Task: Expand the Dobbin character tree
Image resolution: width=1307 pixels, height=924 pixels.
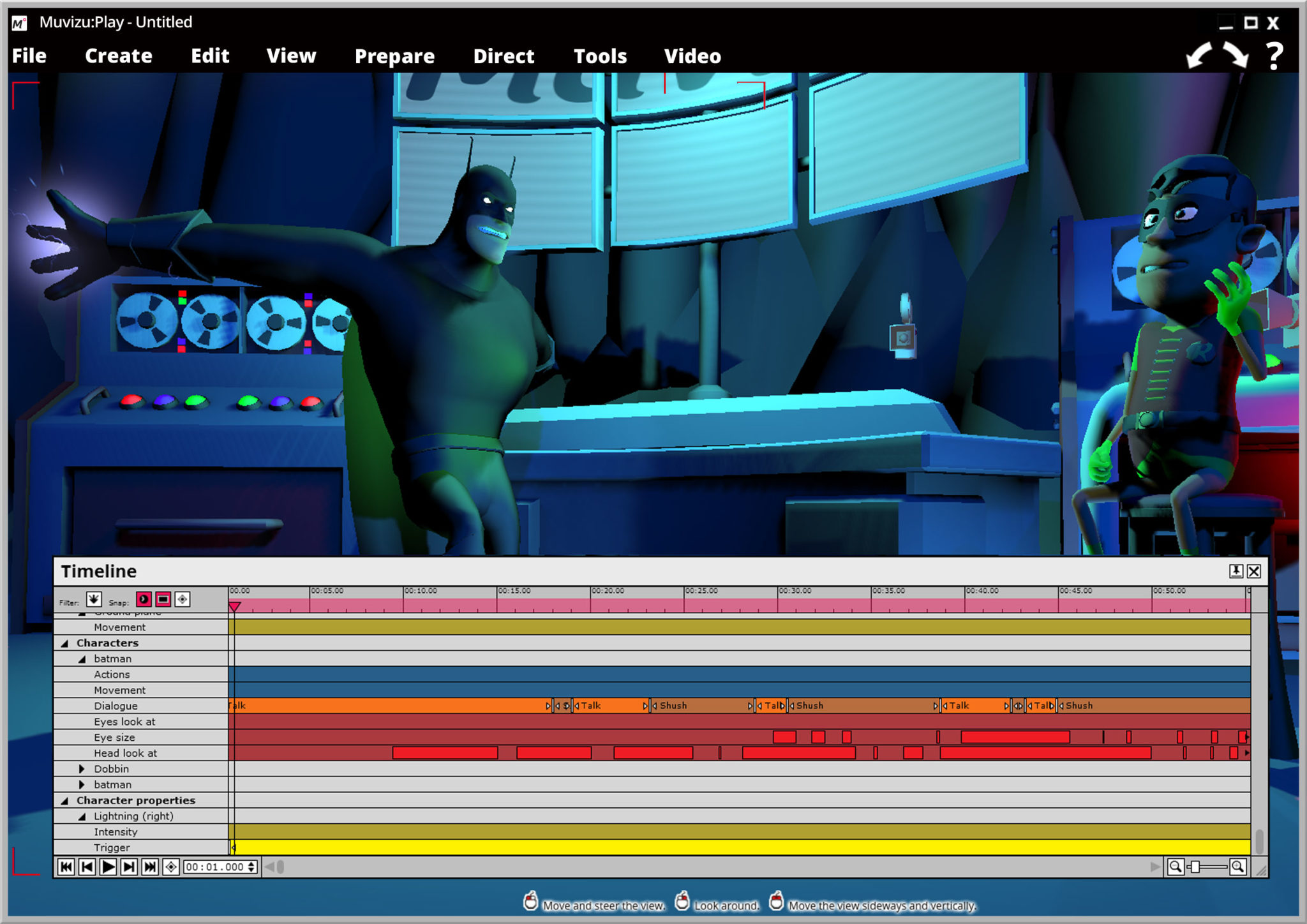Action: pyautogui.click(x=82, y=769)
